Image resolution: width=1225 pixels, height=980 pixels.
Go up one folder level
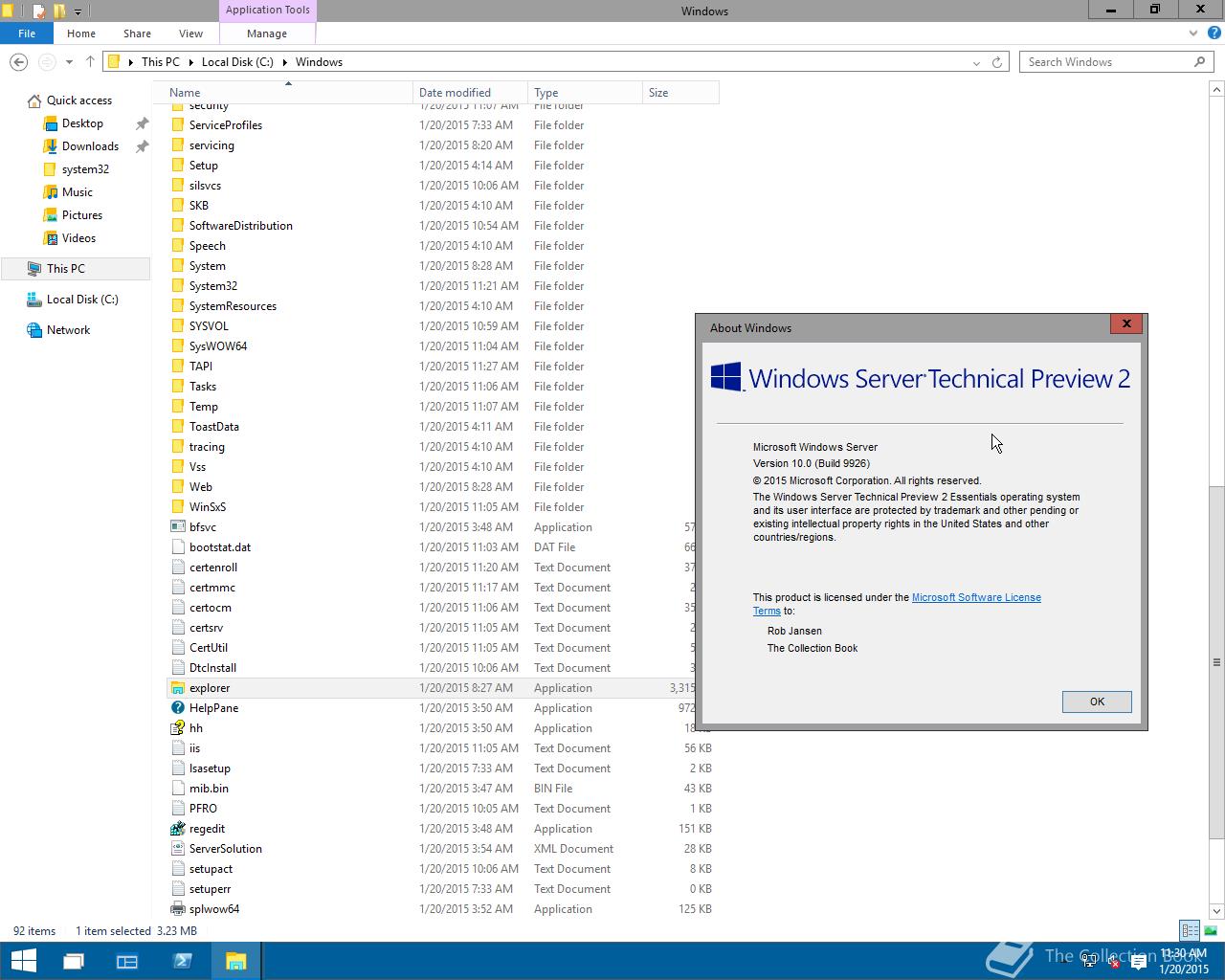(90, 61)
